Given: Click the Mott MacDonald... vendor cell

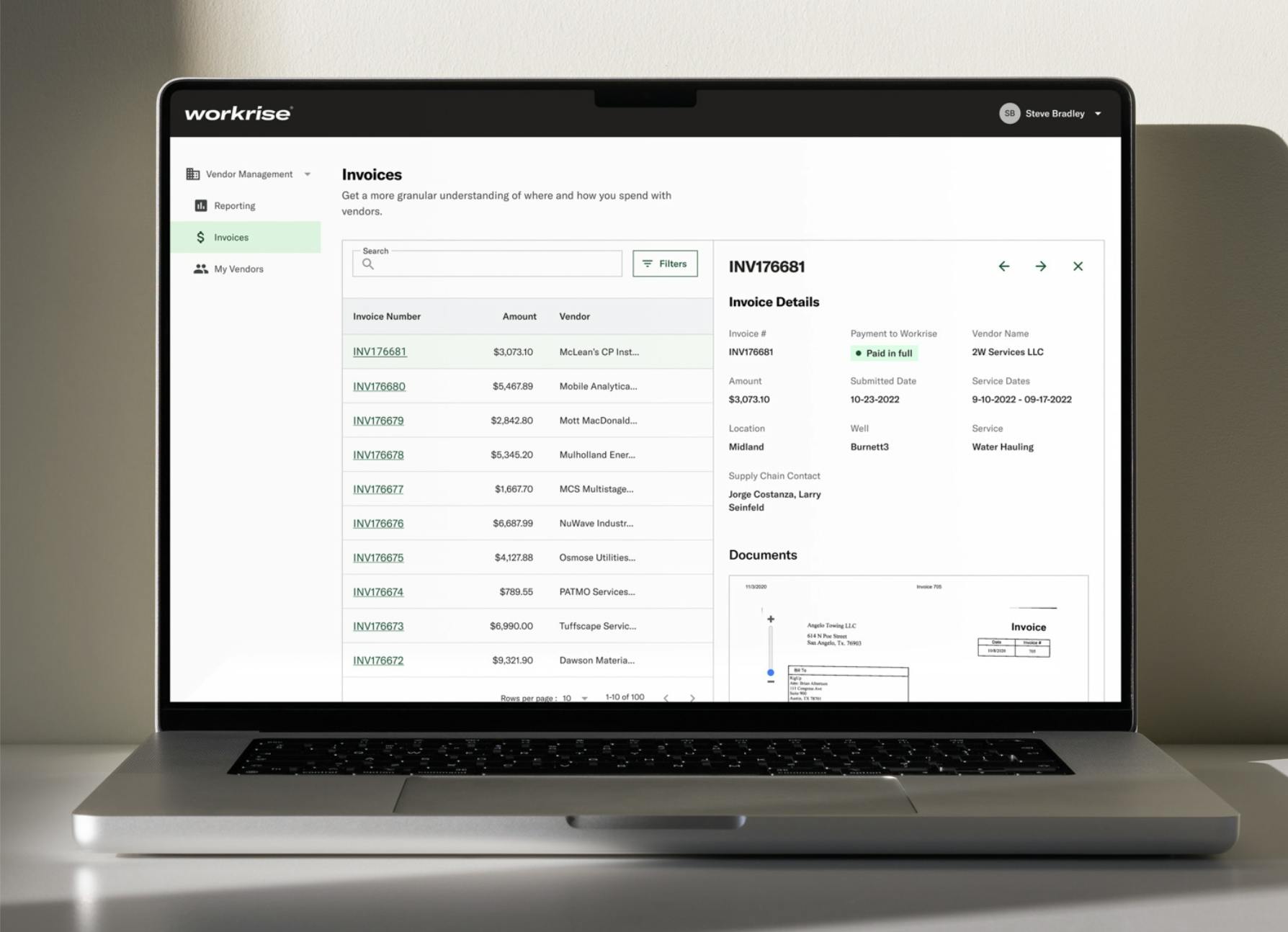Looking at the screenshot, I should tap(599, 421).
